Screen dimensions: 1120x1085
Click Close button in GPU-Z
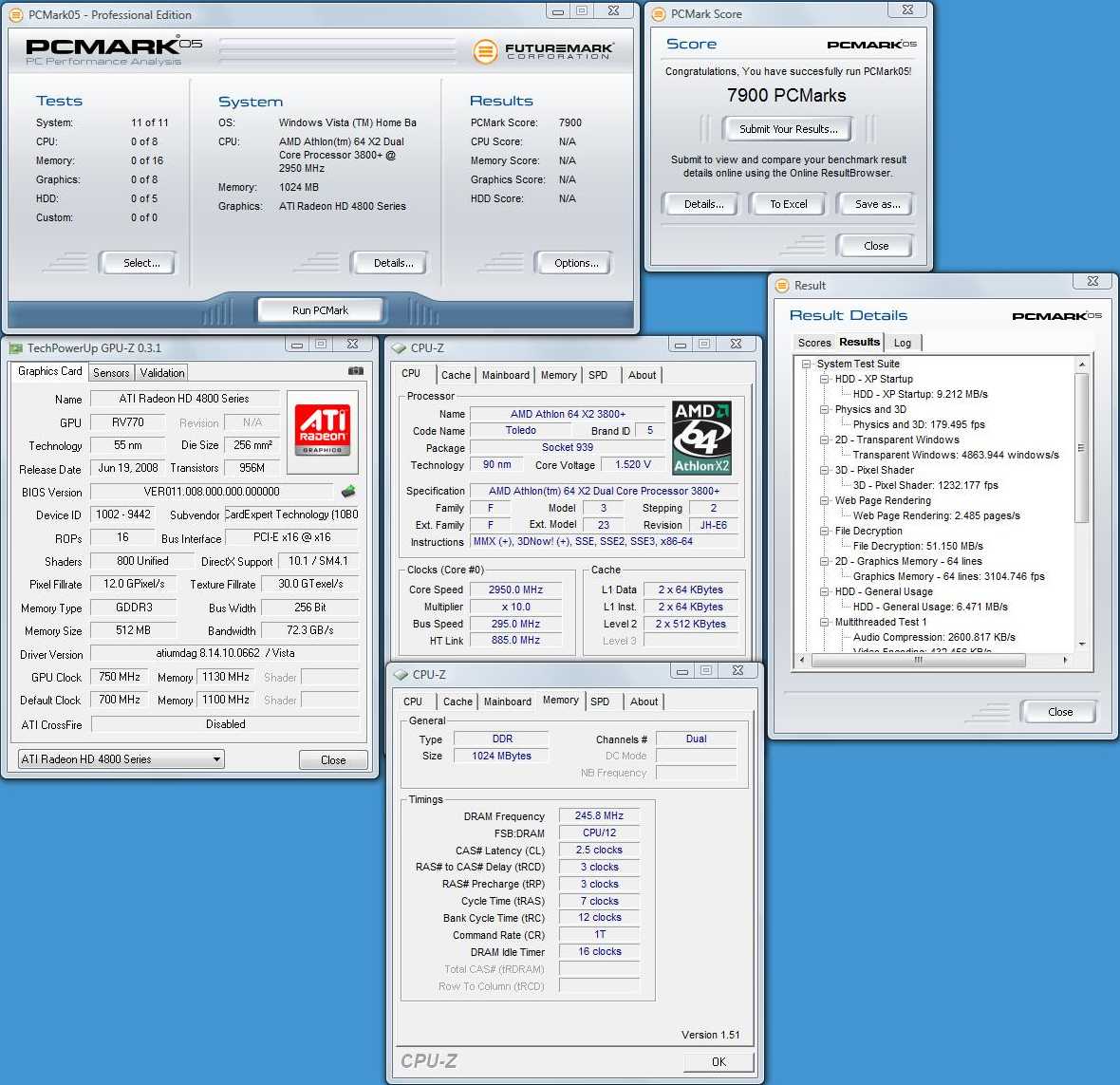[333, 759]
